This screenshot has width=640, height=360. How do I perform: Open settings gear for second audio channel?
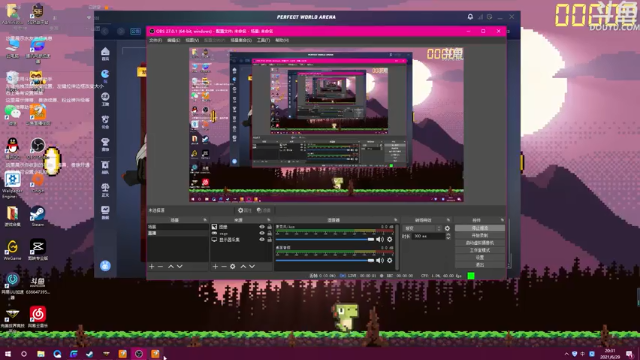point(390,260)
